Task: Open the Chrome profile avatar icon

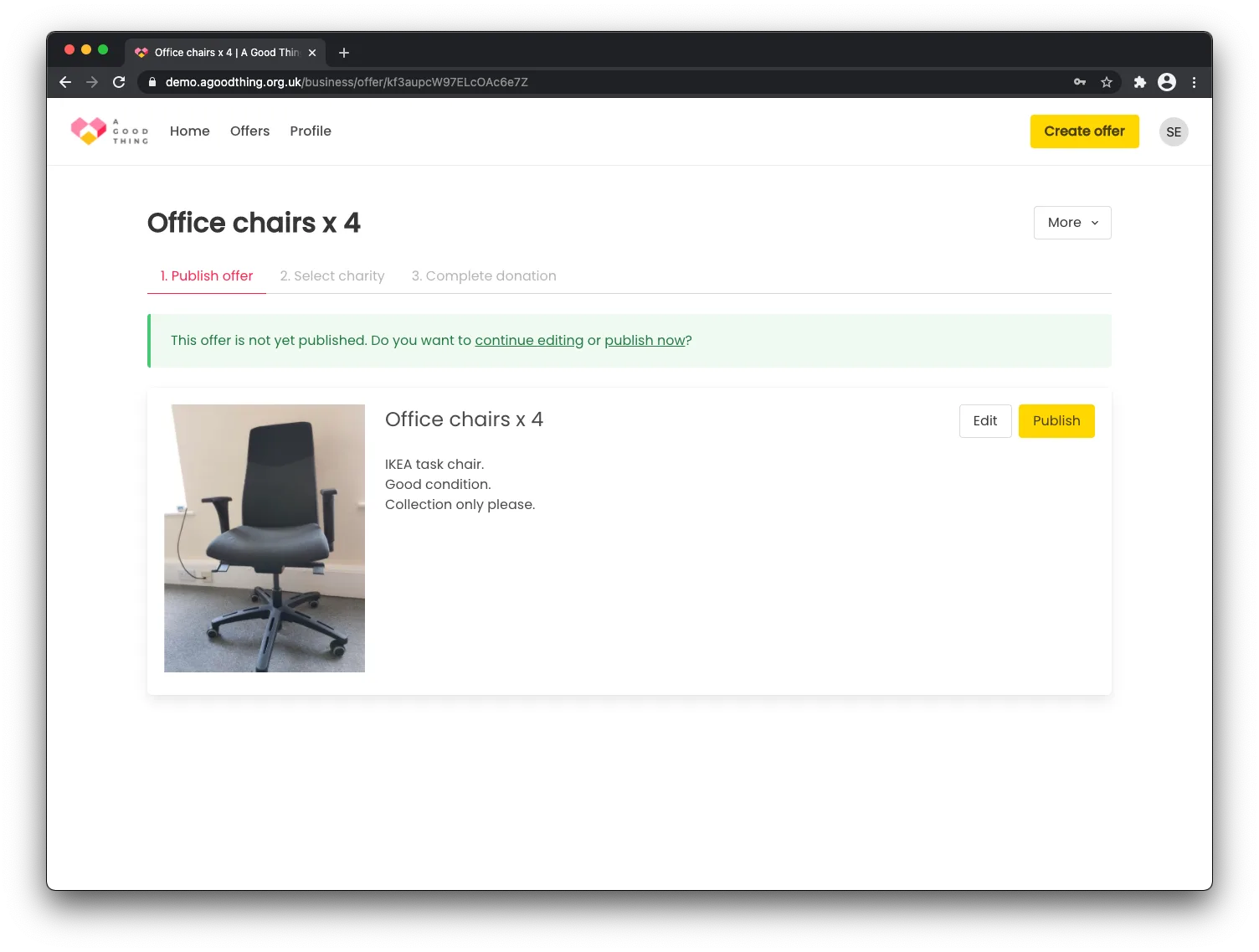Action: point(1167,82)
